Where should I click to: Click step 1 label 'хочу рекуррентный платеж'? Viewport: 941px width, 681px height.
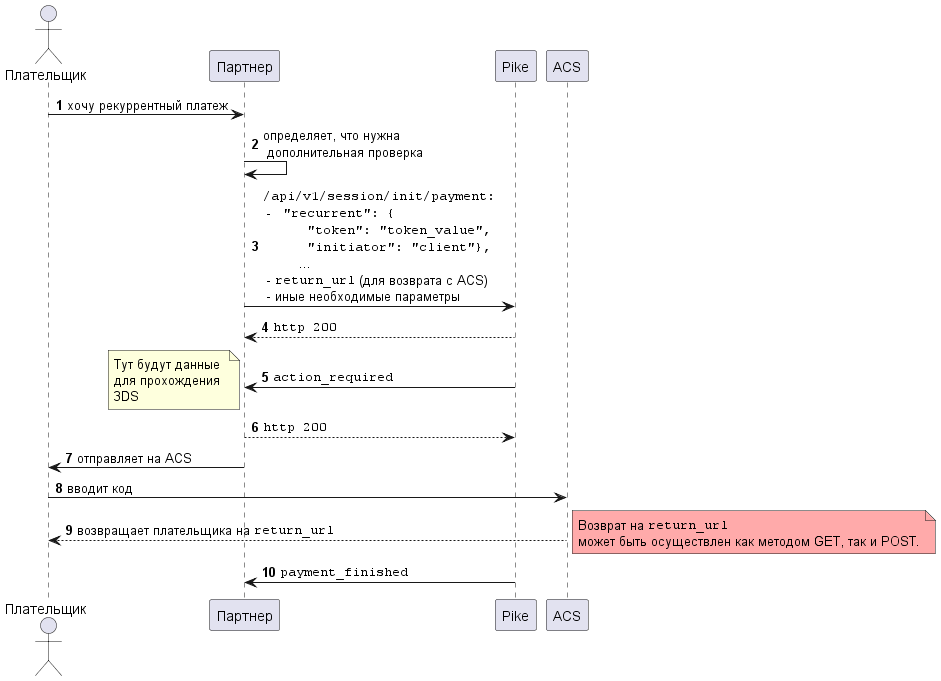coord(148,105)
